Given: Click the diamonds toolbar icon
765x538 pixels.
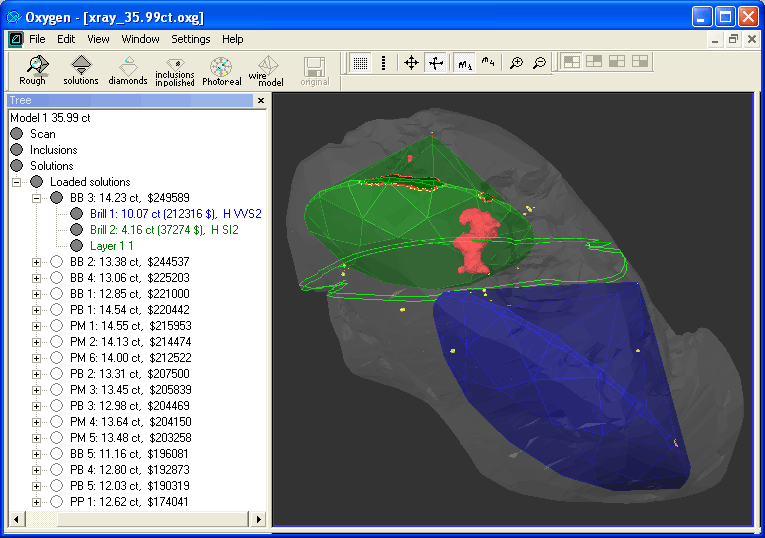Looking at the screenshot, I should 128,69.
